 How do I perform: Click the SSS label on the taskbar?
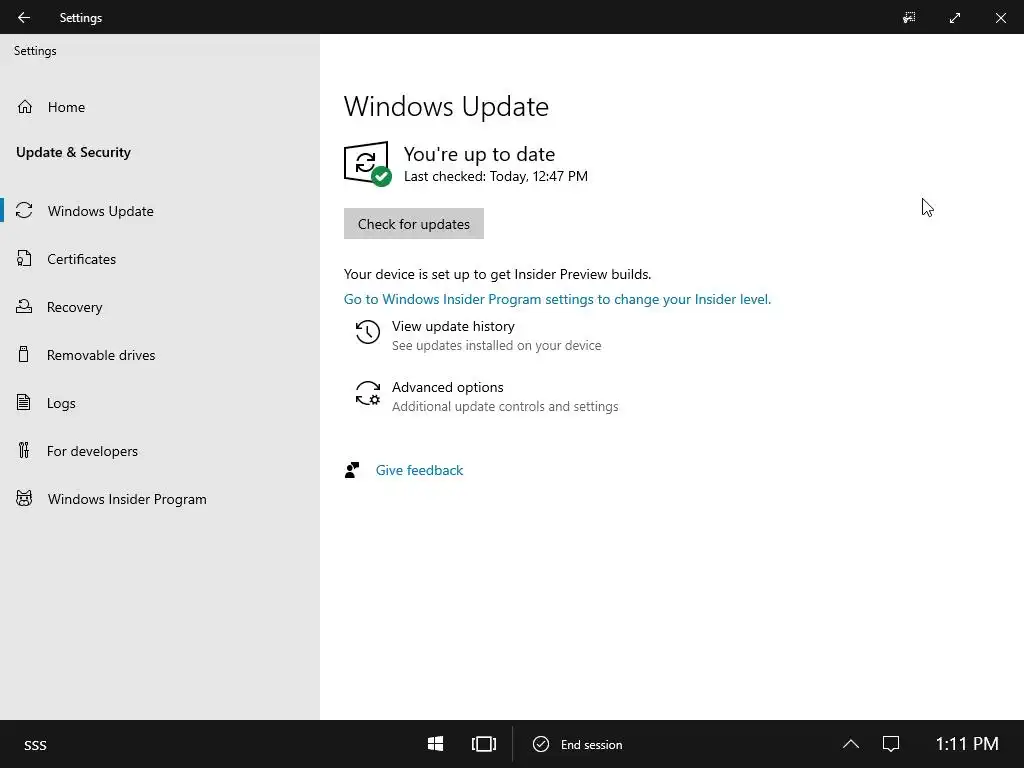[x=35, y=745]
